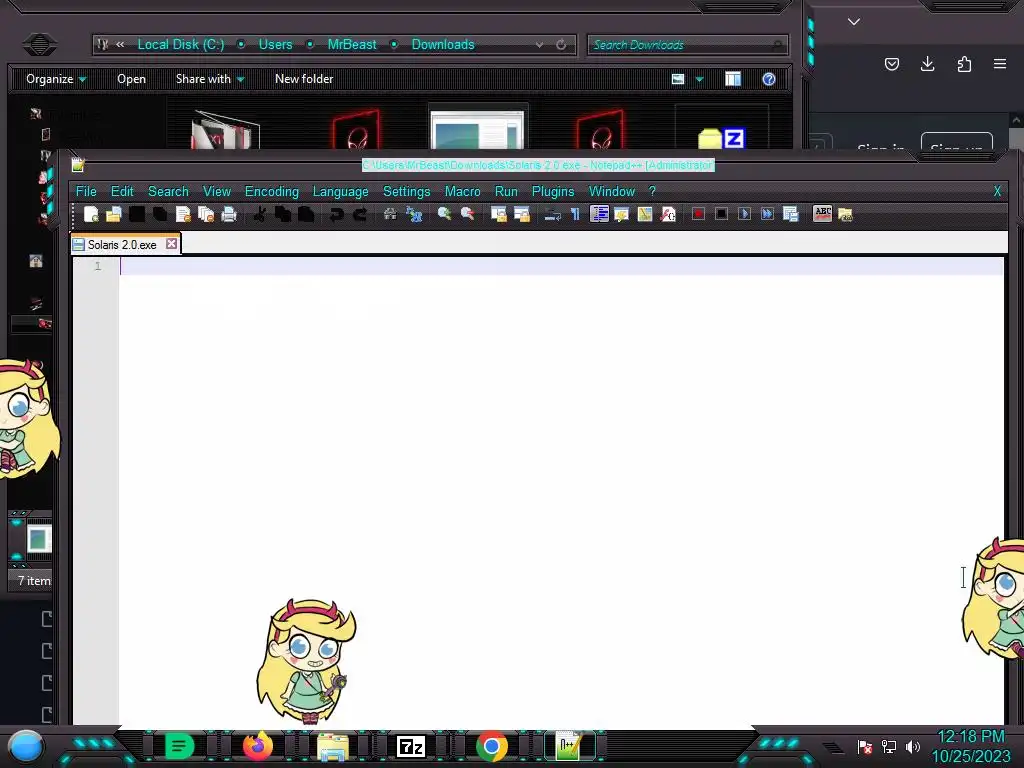Click the Close document toolbar icon

[183, 214]
